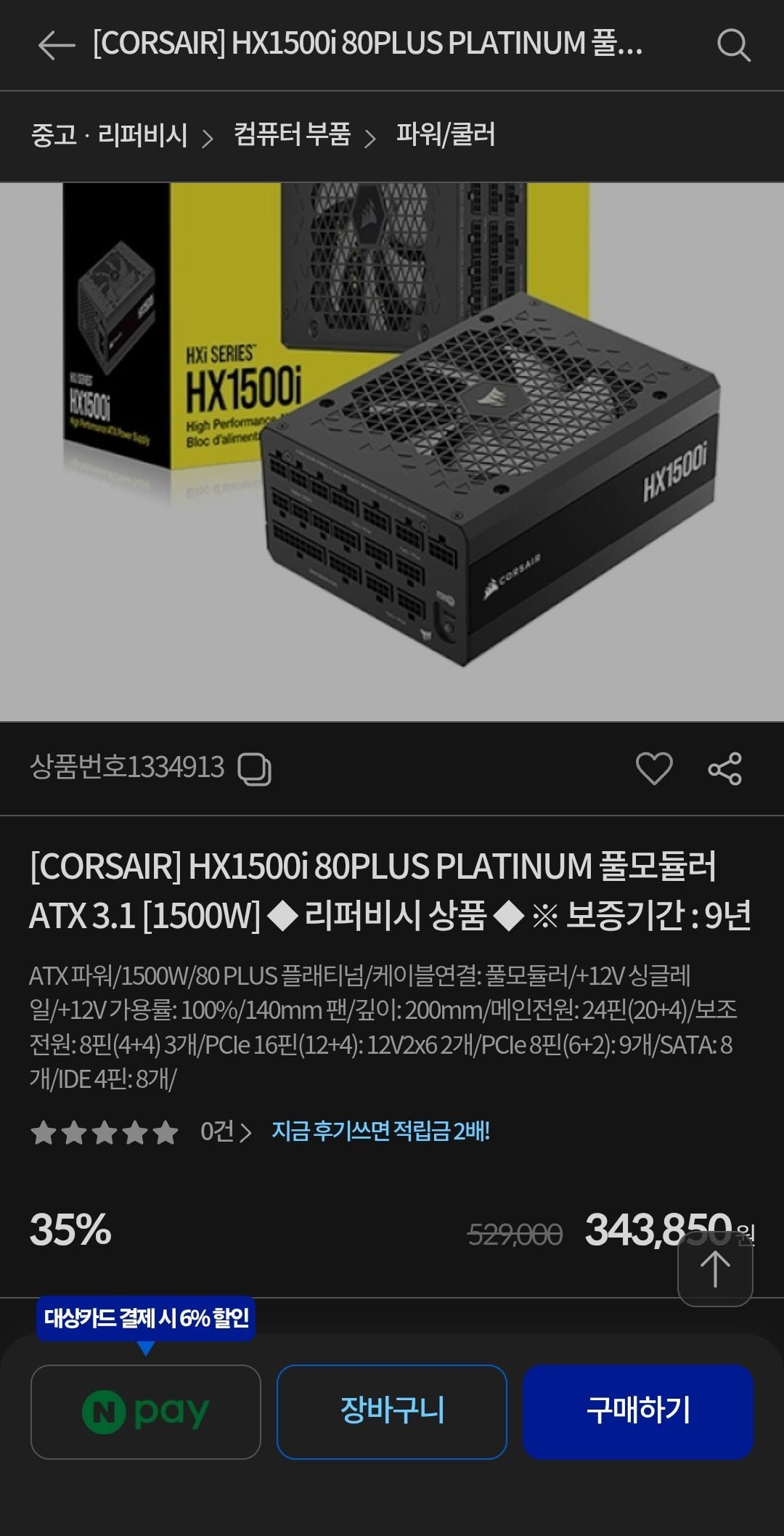The height and width of the screenshot is (1536, 784).
Task: View the HX1500i product image
Action: click(x=392, y=452)
